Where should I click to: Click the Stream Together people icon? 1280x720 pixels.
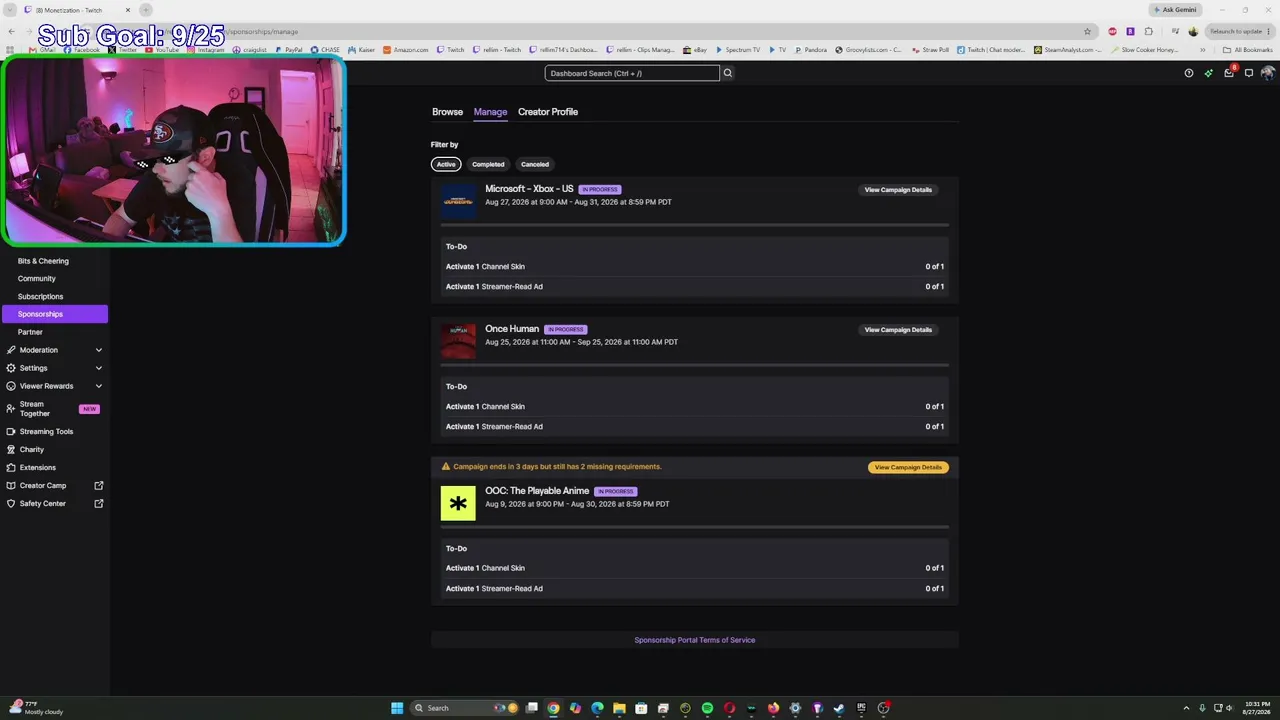[x=11, y=409]
